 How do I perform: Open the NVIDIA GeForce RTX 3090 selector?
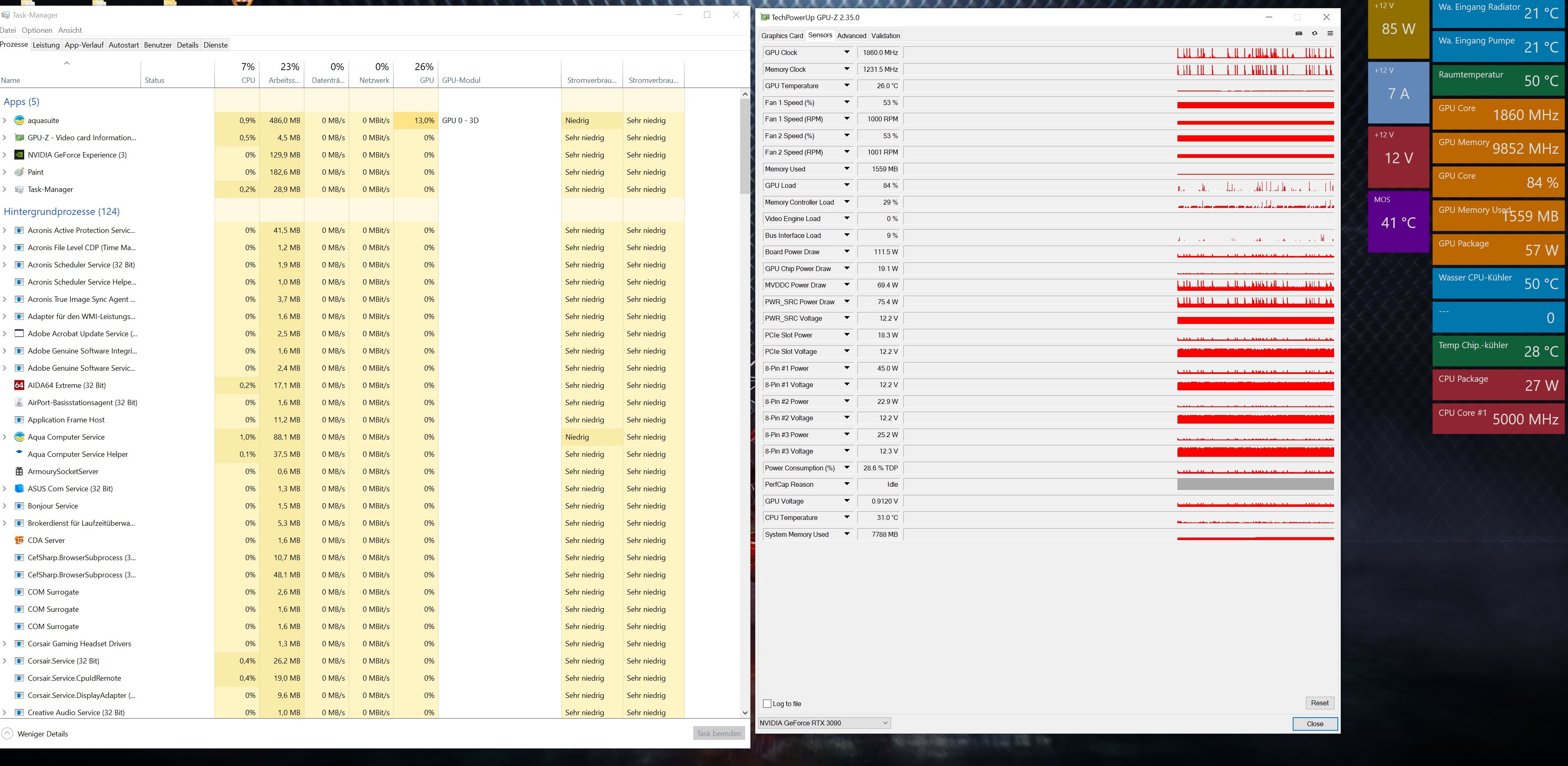[x=824, y=723]
